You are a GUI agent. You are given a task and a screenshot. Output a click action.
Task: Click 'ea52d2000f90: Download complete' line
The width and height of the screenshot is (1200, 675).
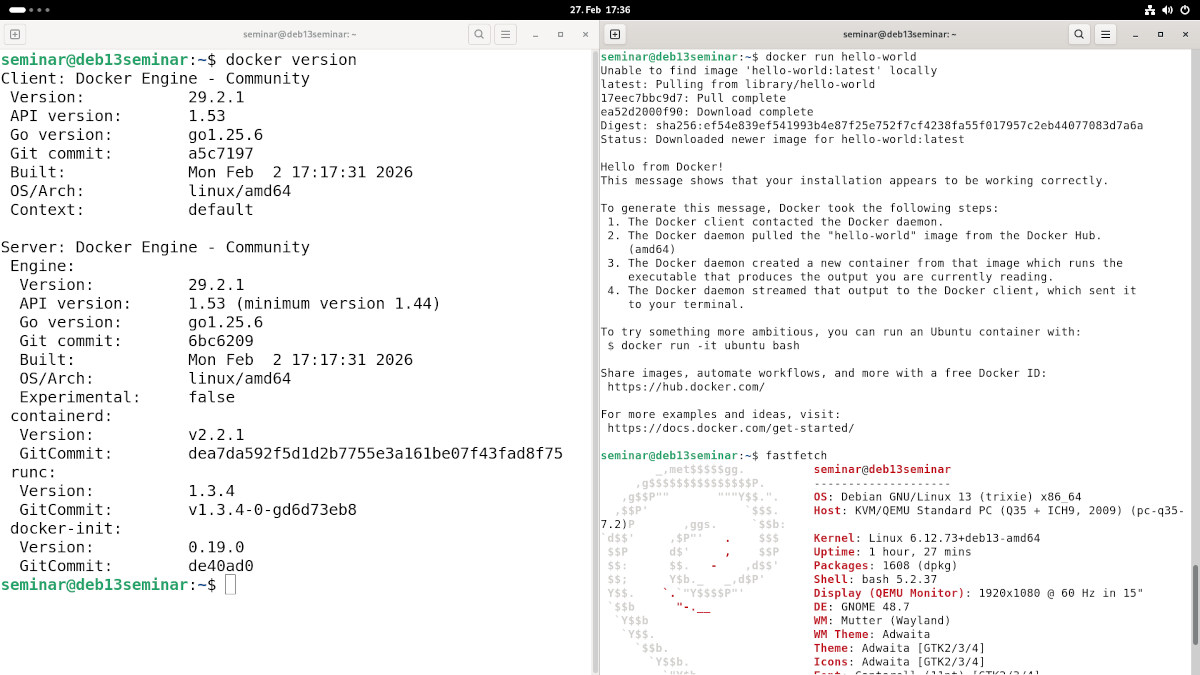pyautogui.click(x=707, y=112)
